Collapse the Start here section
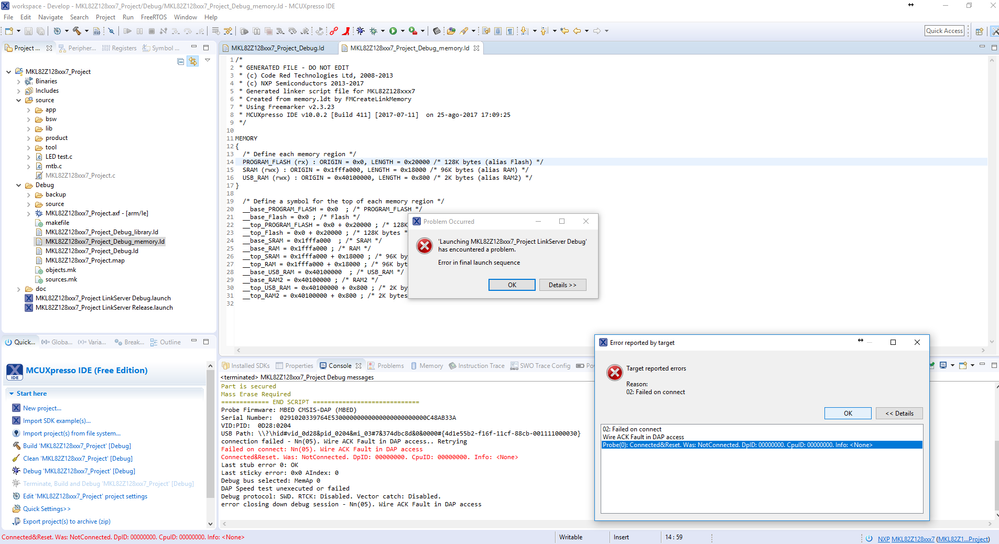Screen dimensions: 999x544 coord(11,394)
